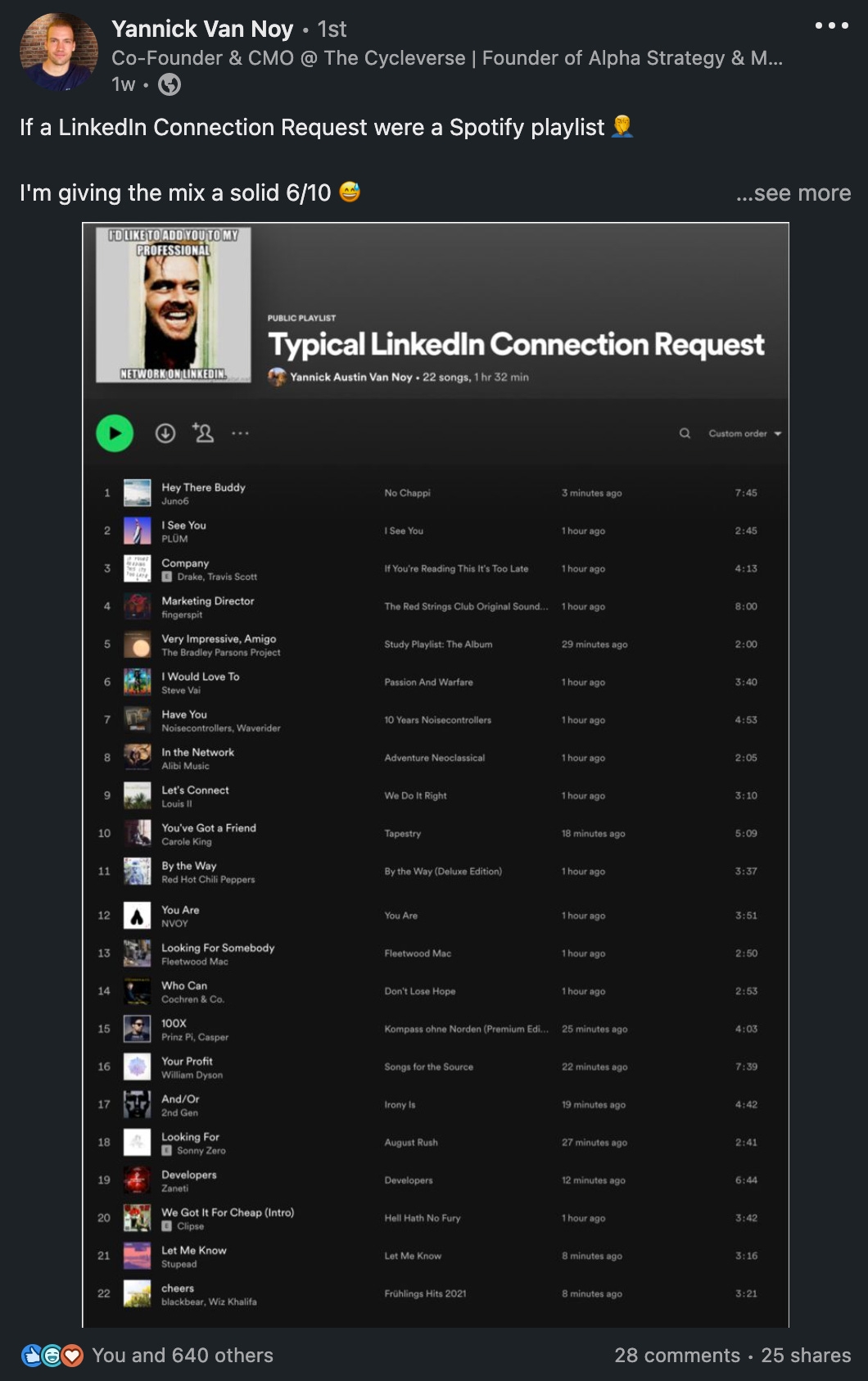Click artist blackbear, Wiz Khalifa
The width and height of the screenshot is (868, 1381).
(209, 1302)
